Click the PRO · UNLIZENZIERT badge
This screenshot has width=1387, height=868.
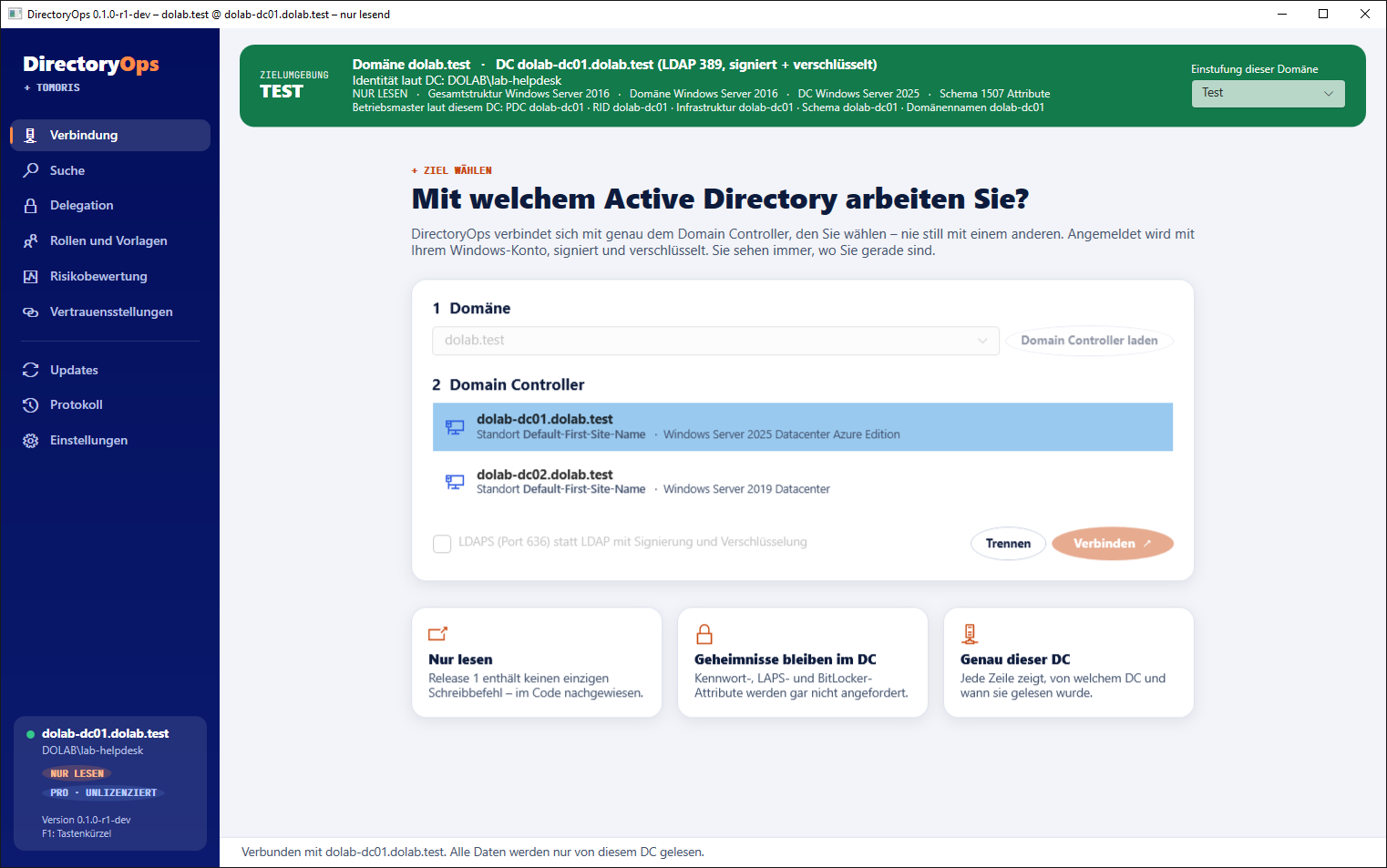point(103,792)
